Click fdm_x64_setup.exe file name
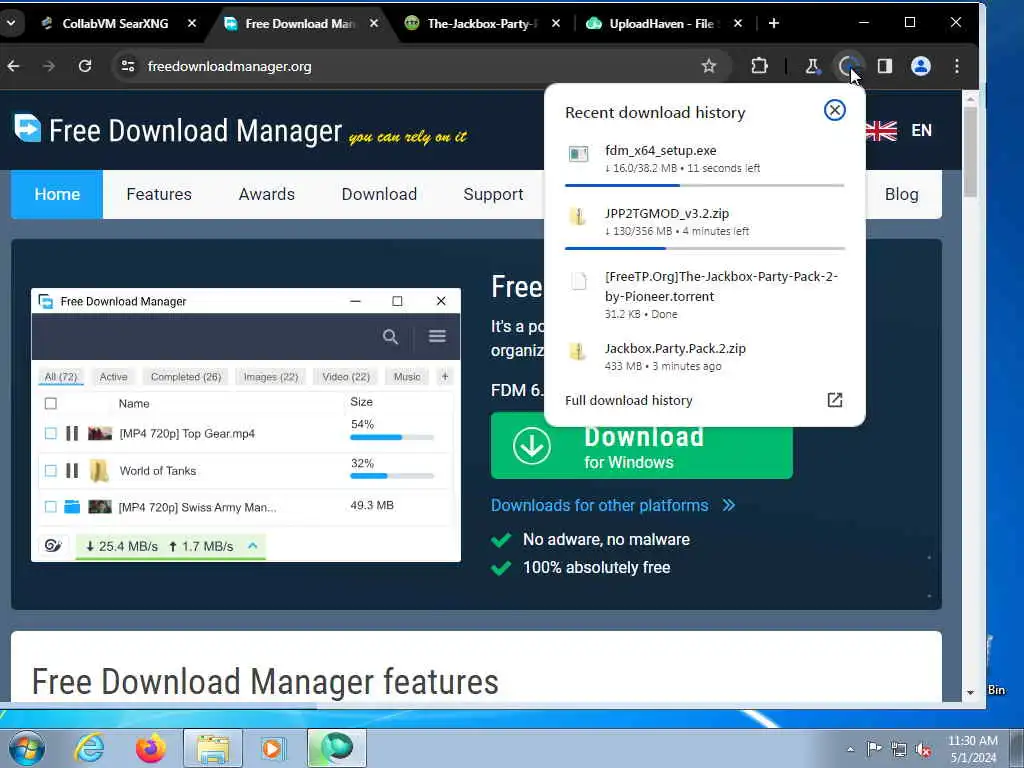 coord(660,150)
